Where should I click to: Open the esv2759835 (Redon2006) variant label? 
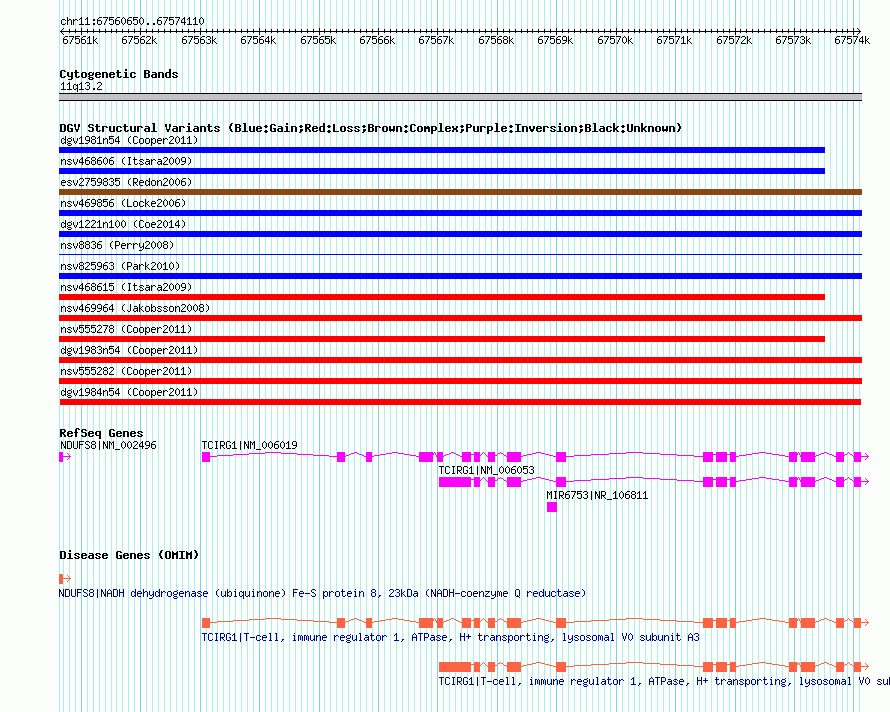pos(126,182)
